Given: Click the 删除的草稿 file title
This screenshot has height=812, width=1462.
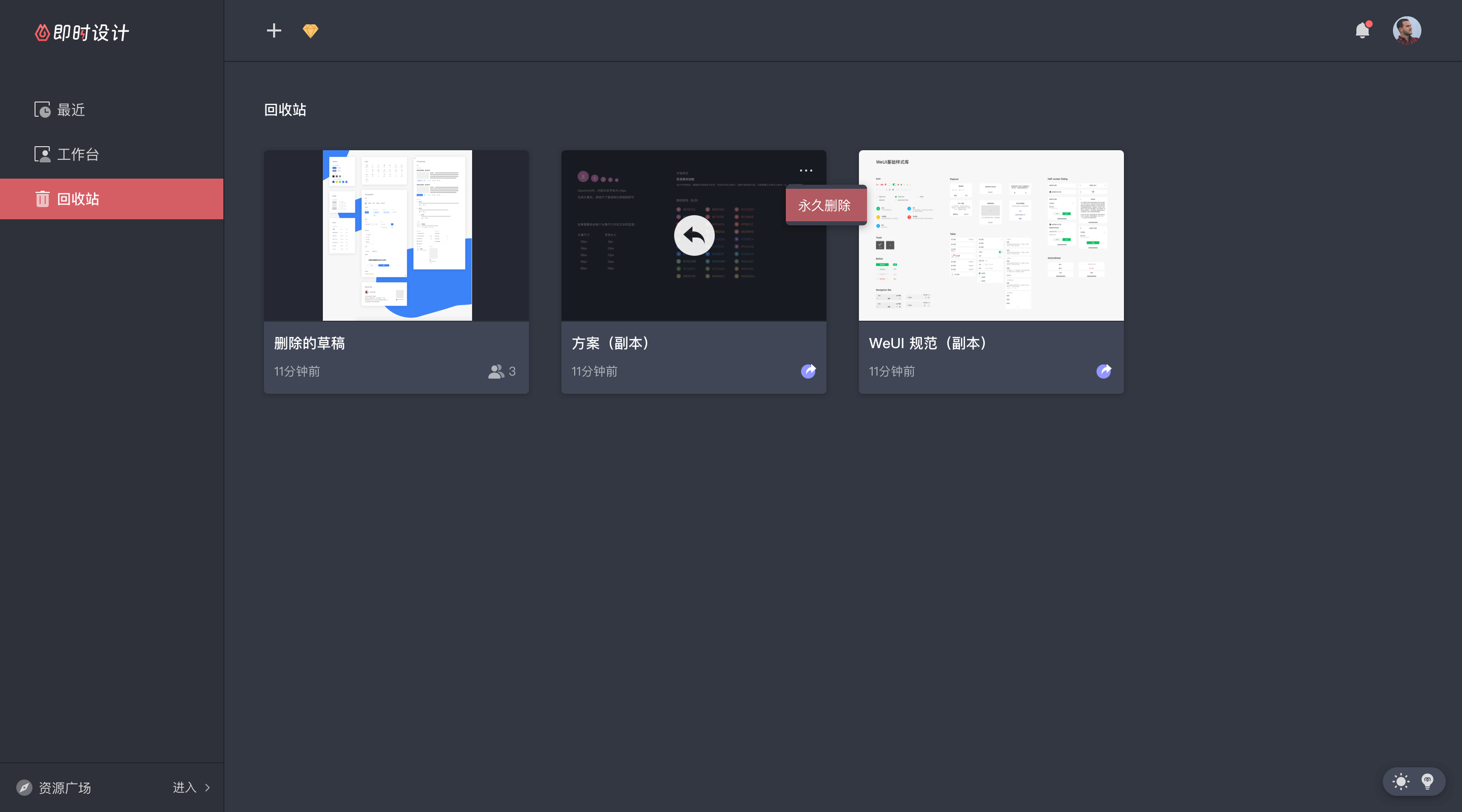Looking at the screenshot, I should click(x=309, y=343).
